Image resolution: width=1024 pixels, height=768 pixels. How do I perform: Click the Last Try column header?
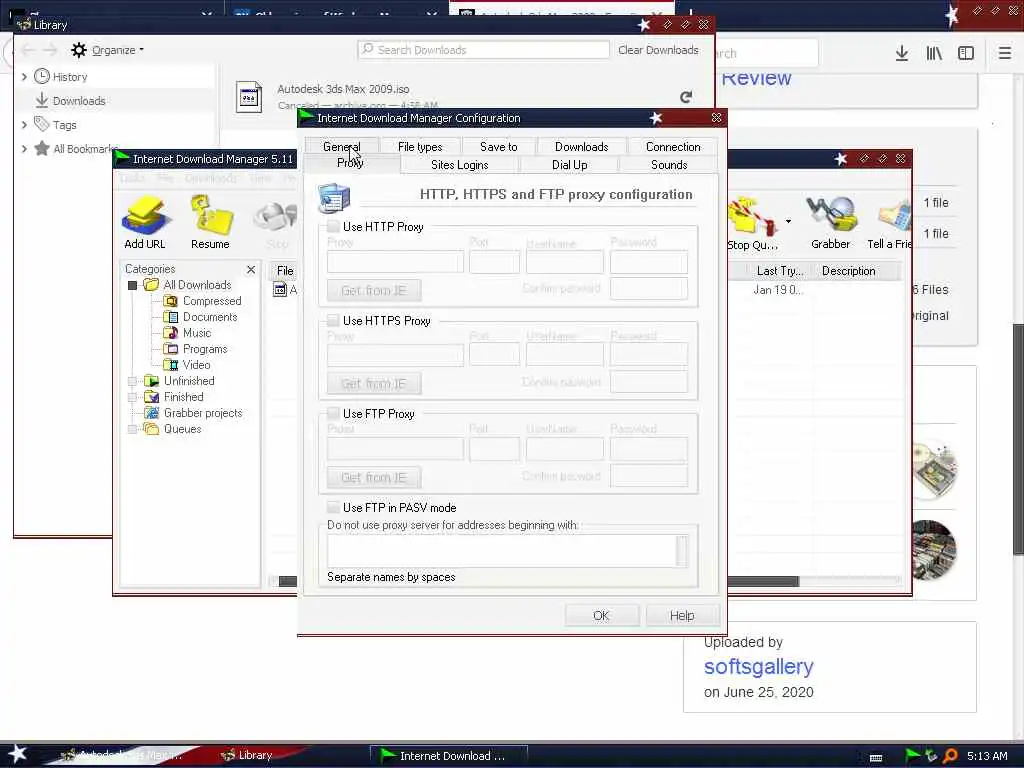780,271
